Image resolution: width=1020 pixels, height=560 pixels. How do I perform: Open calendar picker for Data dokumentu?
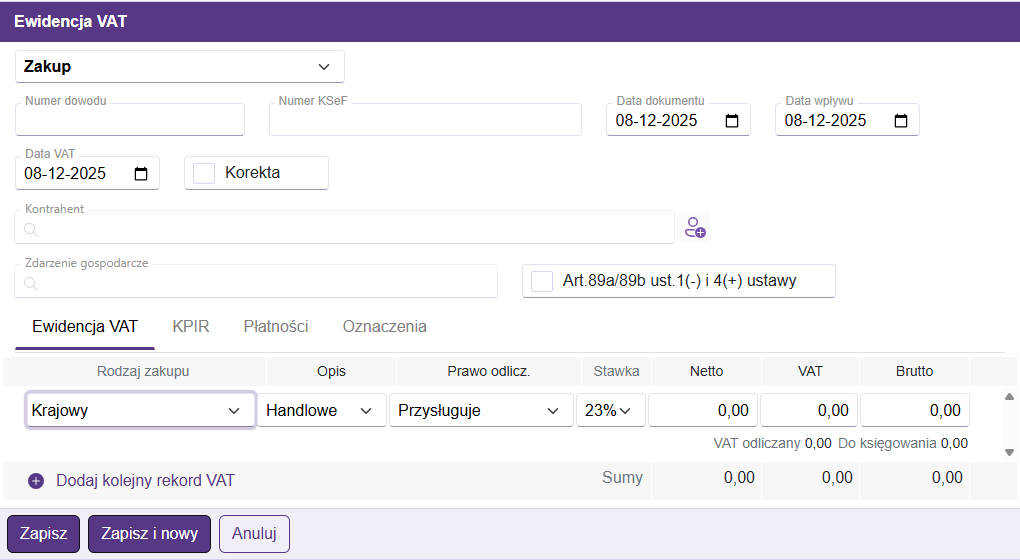coord(731,121)
